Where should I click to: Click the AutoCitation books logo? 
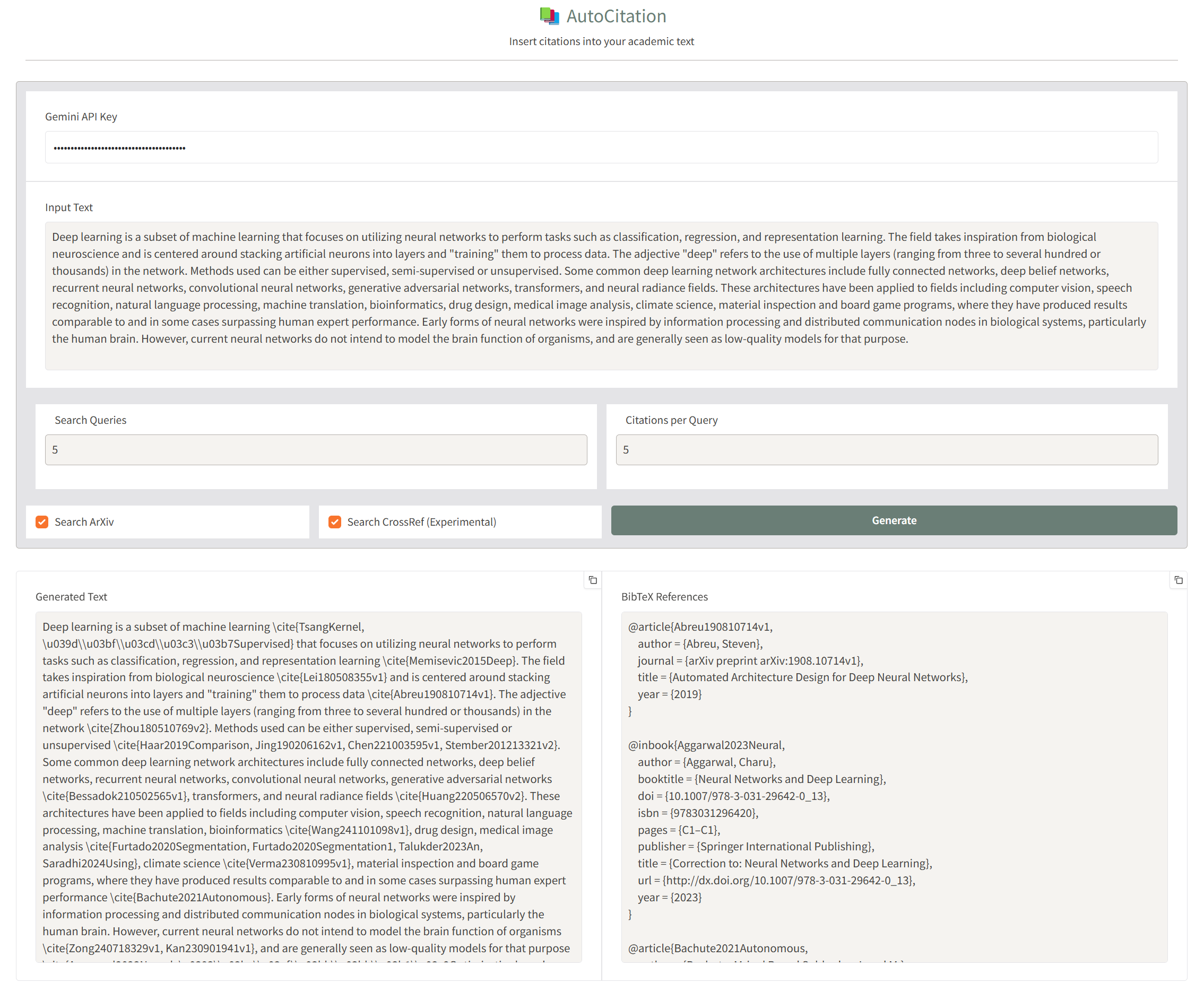(549, 16)
